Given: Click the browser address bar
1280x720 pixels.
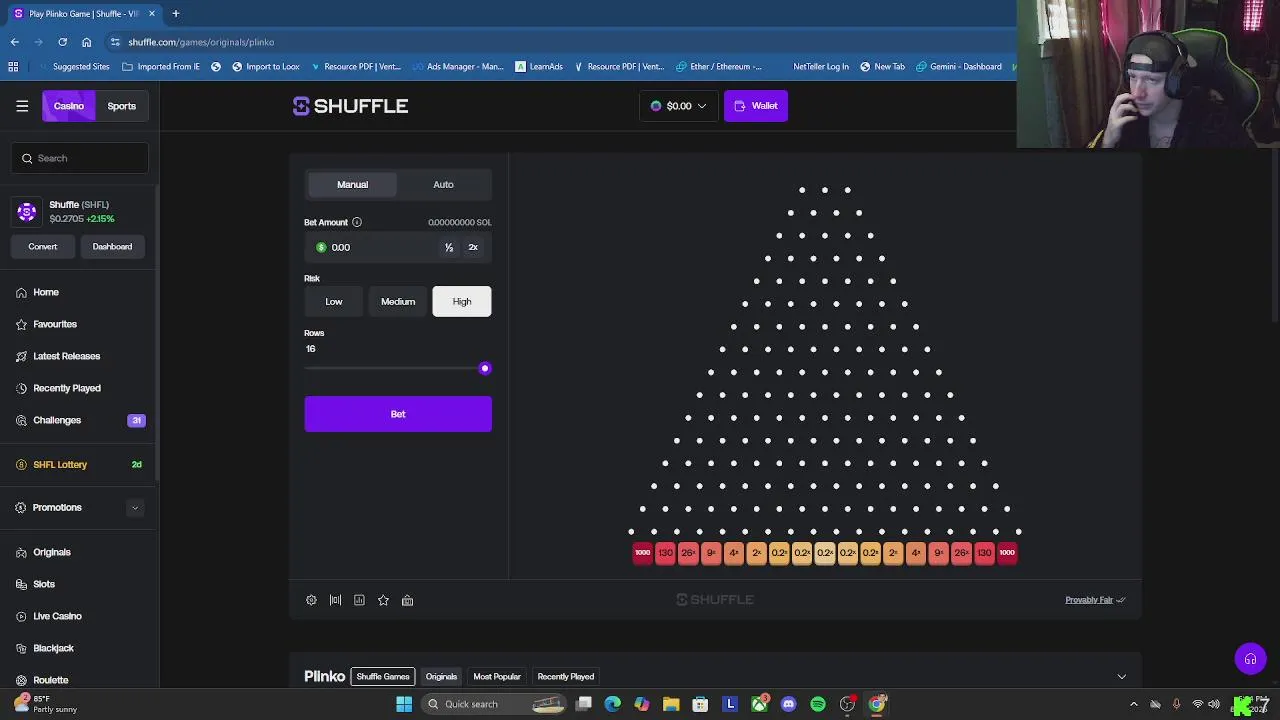Looking at the screenshot, I should click(x=560, y=42).
